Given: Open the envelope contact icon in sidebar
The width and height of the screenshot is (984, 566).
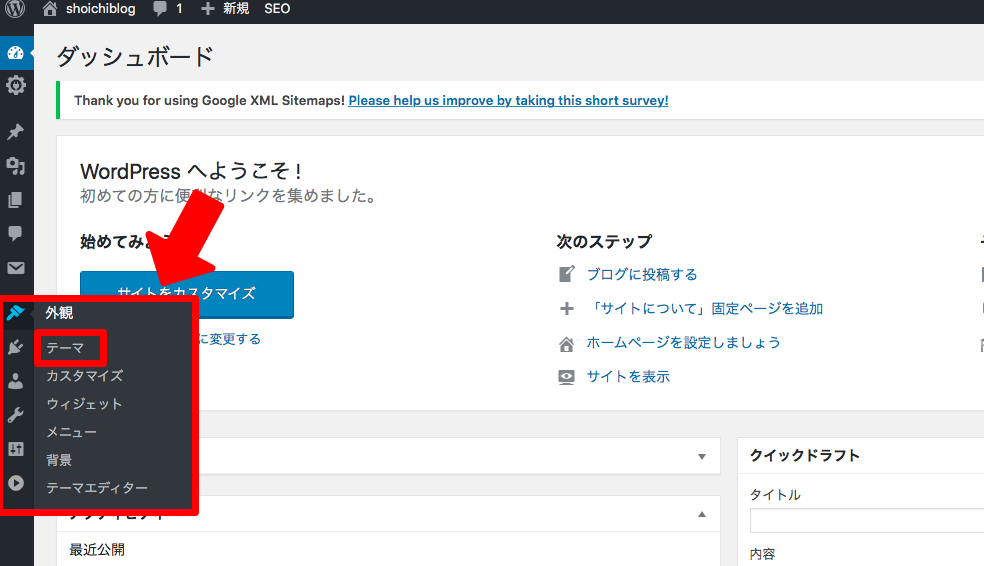Looking at the screenshot, I should click(x=16, y=268).
